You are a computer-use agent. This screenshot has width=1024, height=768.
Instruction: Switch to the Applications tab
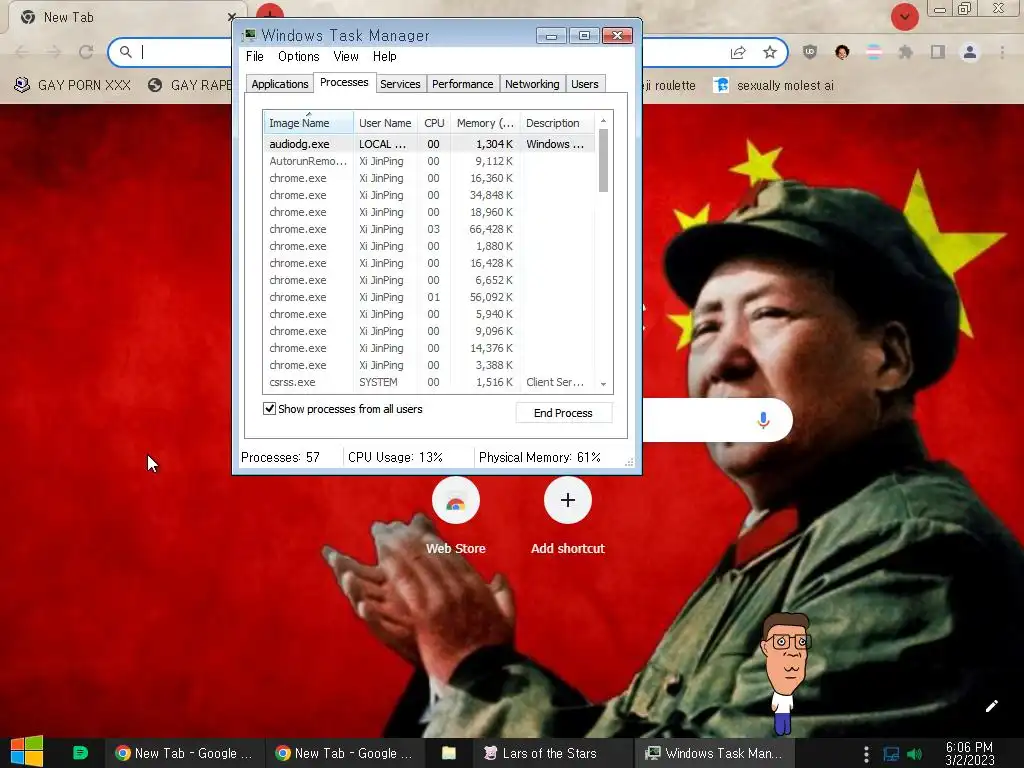[x=280, y=84]
